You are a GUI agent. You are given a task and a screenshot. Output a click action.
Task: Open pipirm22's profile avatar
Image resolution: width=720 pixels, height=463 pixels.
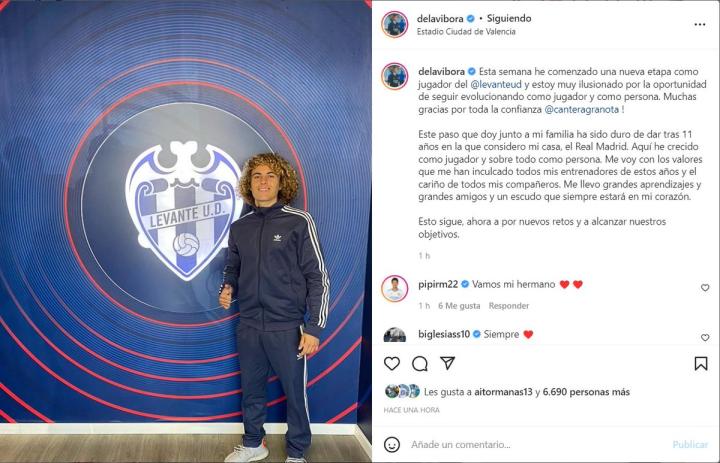point(394,288)
